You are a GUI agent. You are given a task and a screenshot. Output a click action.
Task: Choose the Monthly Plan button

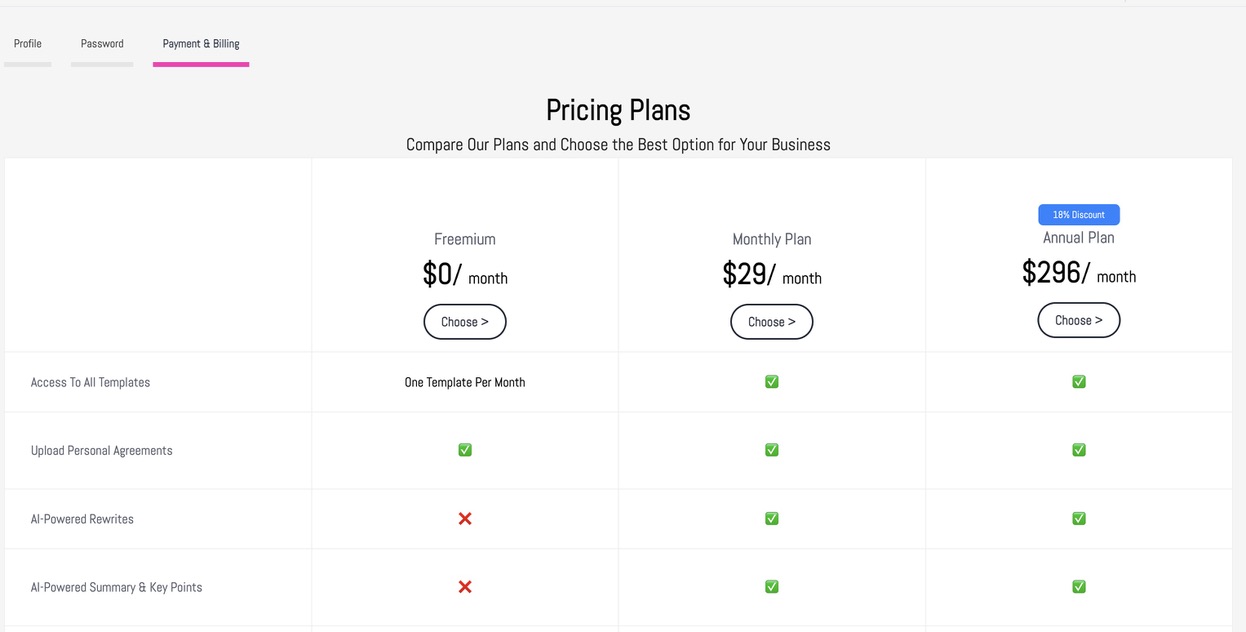coord(771,322)
